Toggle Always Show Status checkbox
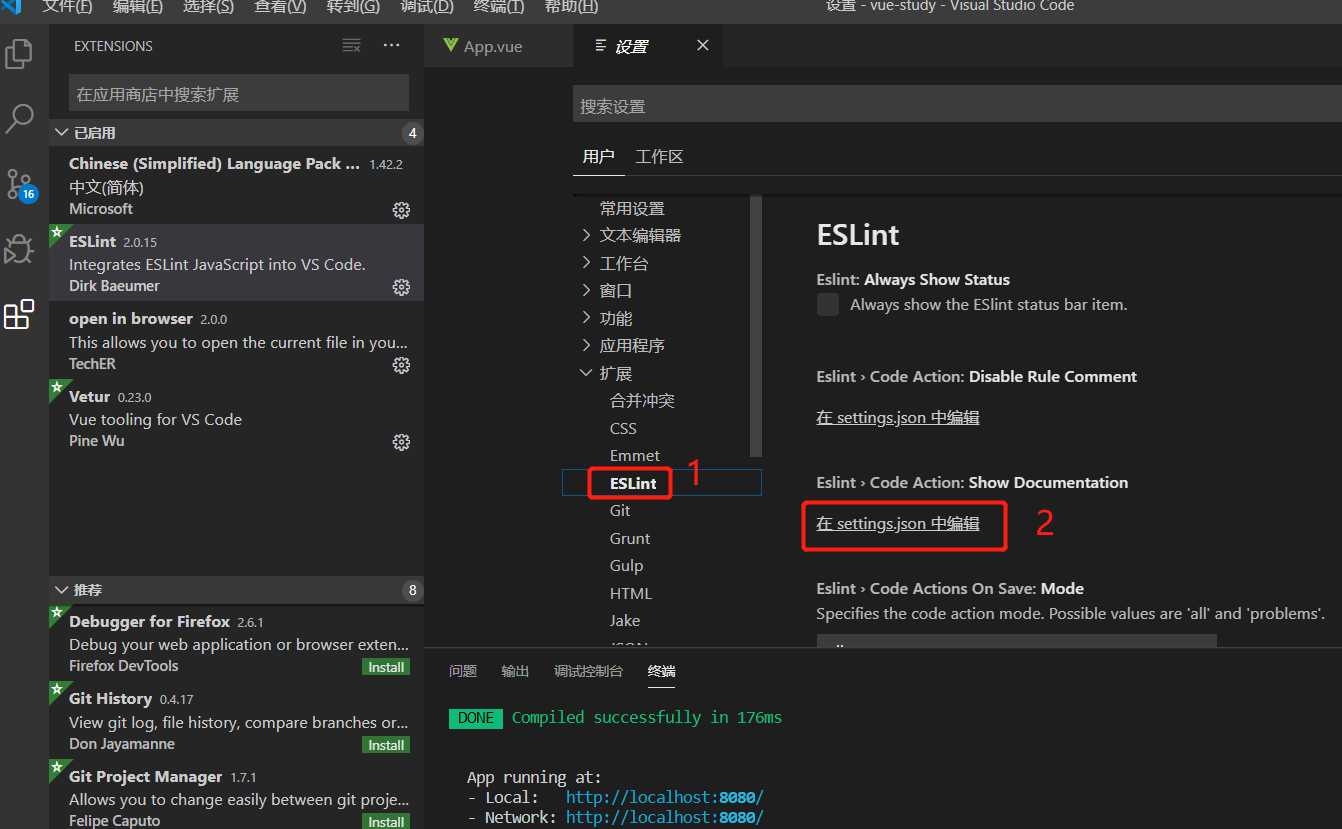Screen dimensions: 1342x829 point(828,304)
